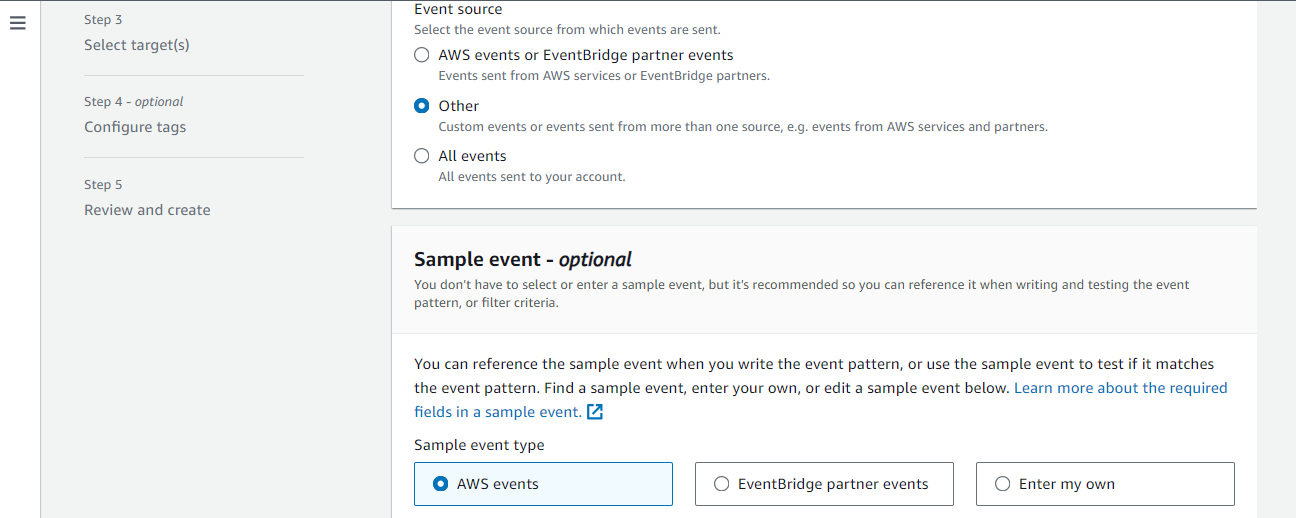Click the Step 3 label in sidebar
Viewport: 1296px width, 518px height.
[x=104, y=19]
